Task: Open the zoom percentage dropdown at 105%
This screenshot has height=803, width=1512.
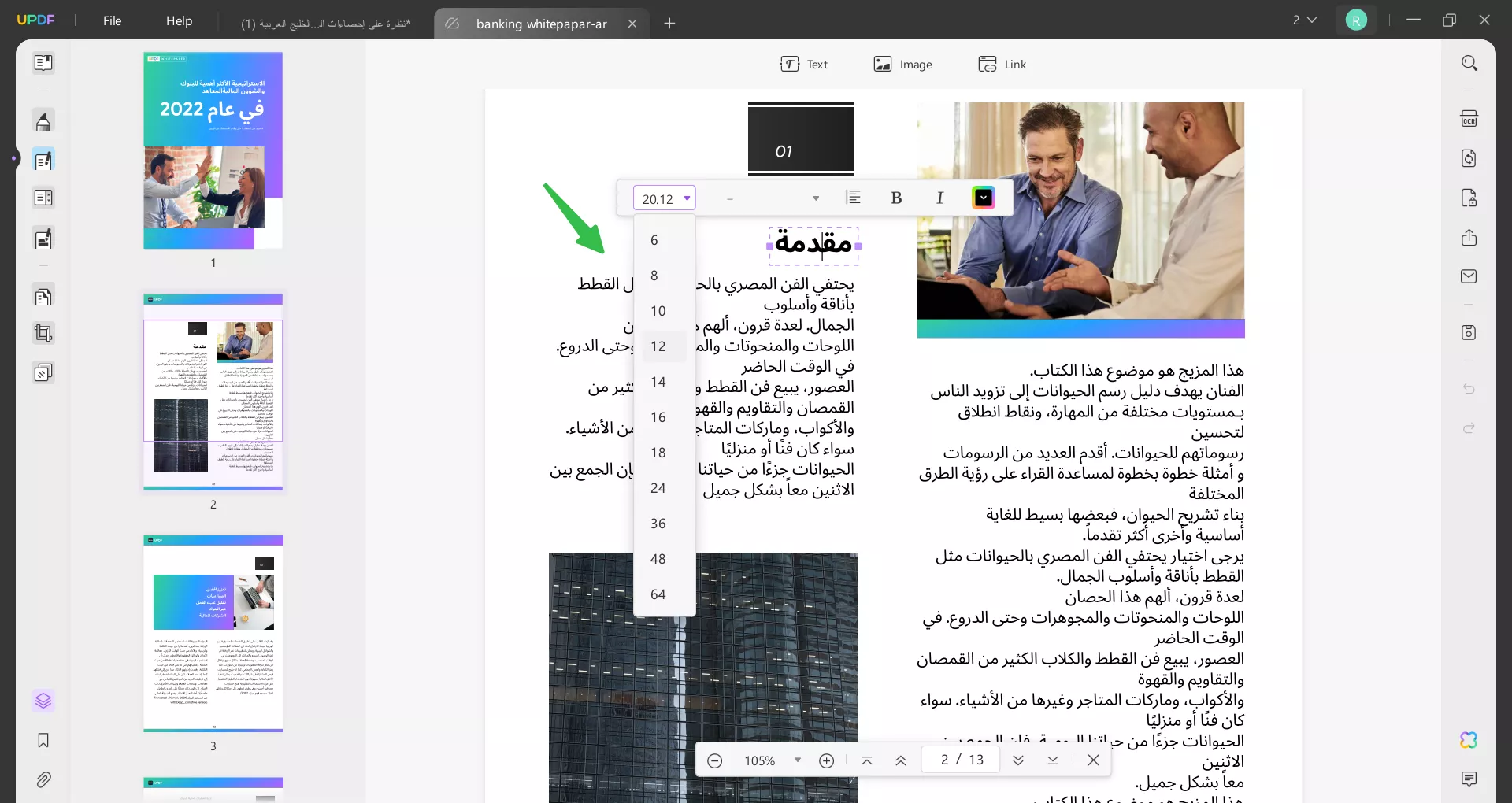Action: (x=770, y=760)
